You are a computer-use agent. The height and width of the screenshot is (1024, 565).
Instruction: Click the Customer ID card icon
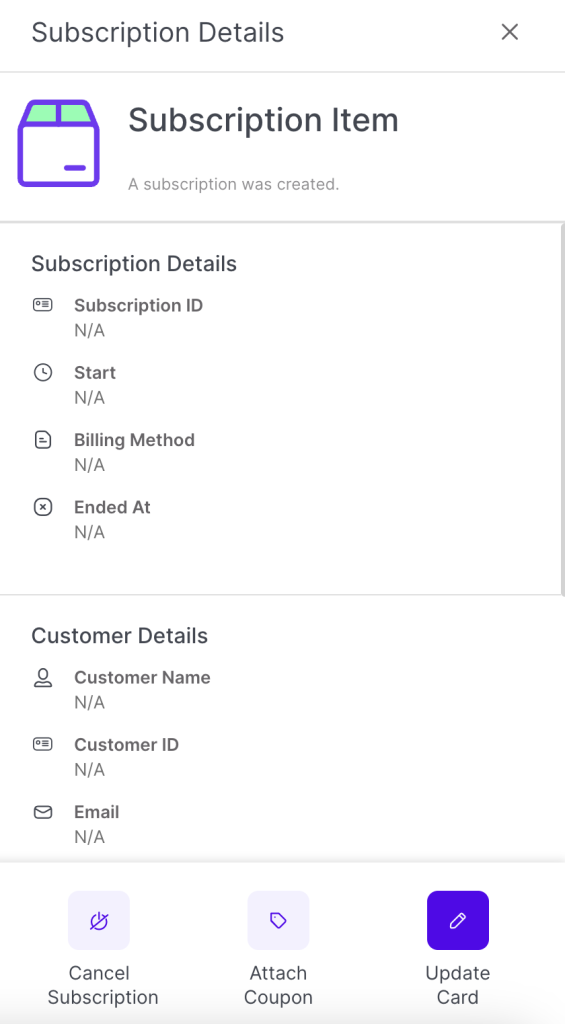(x=43, y=744)
